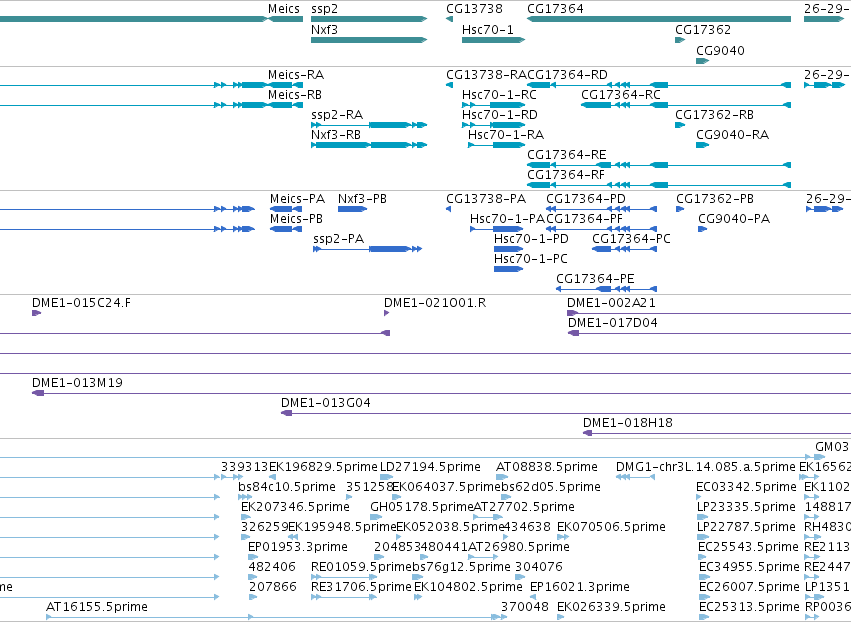Select the bs62d05.5prime EST label
The width and height of the screenshot is (851, 622).
550,487
